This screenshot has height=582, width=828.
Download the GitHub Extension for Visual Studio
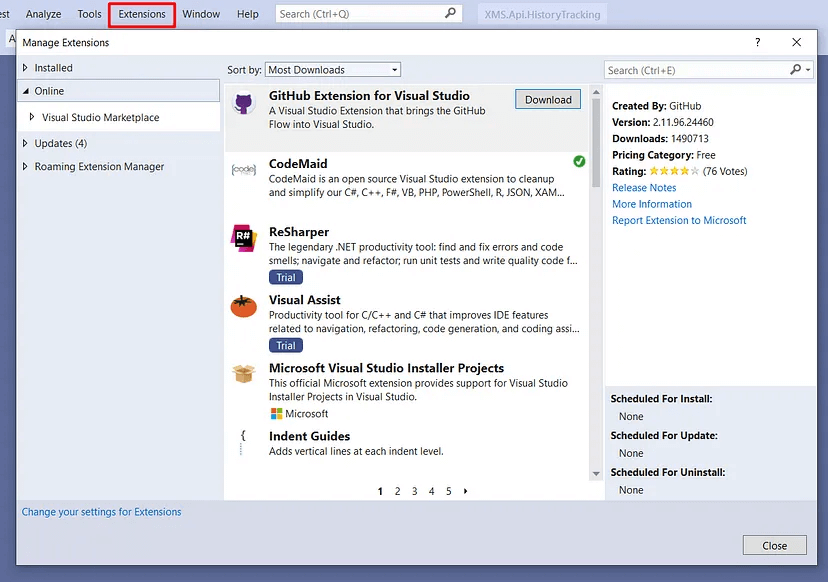click(548, 99)
